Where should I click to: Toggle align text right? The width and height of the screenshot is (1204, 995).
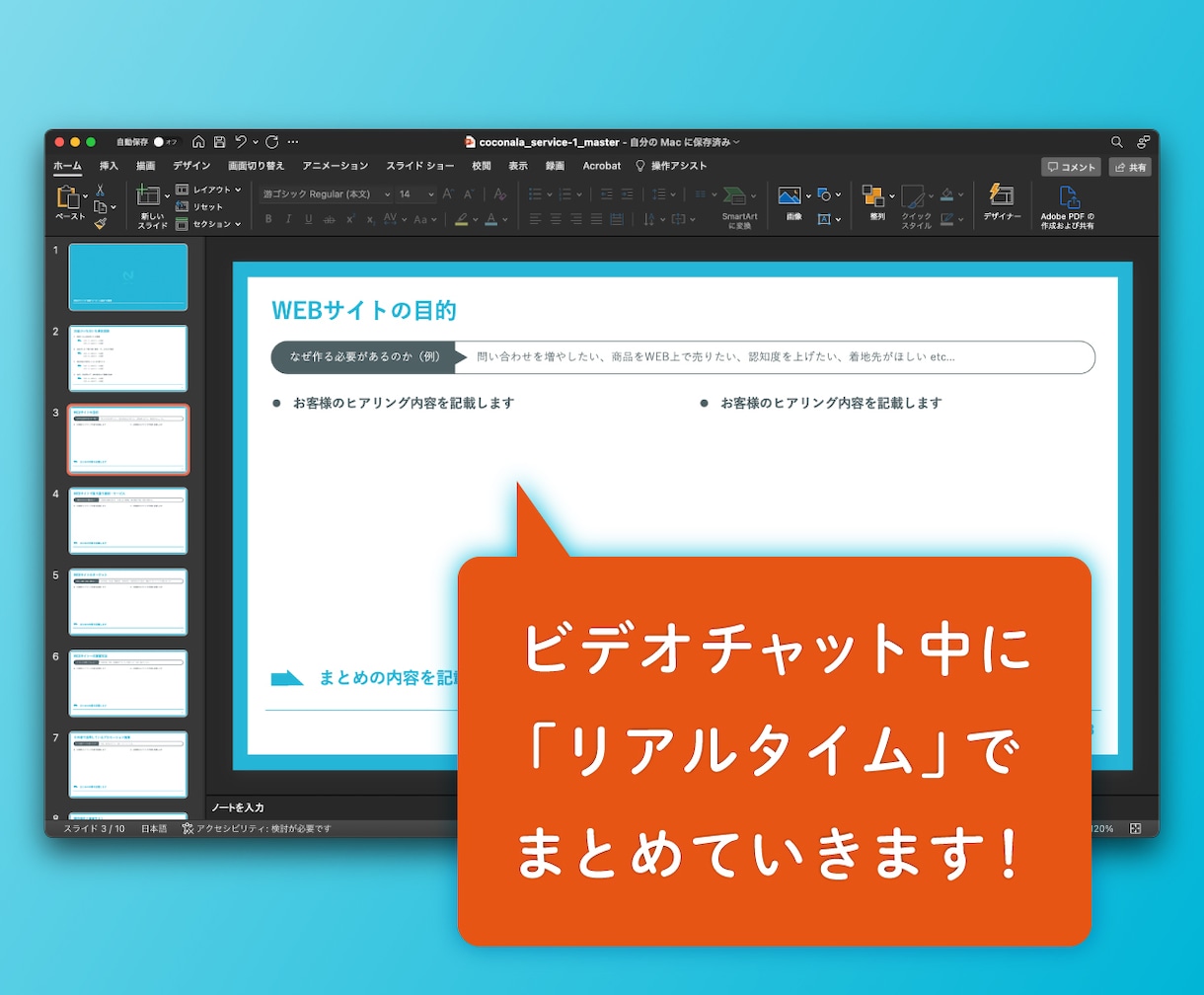point(576,219)
